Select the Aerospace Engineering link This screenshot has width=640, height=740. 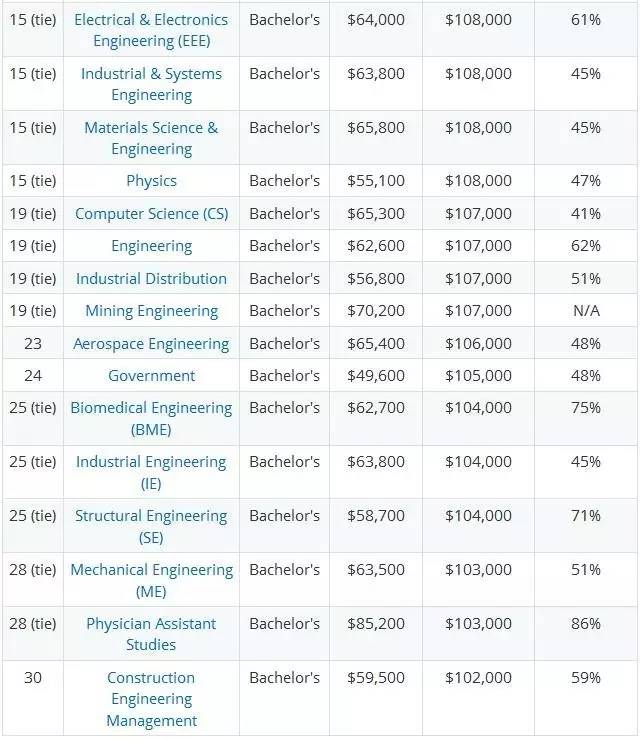pyautogui.click(x=151, y=344)
